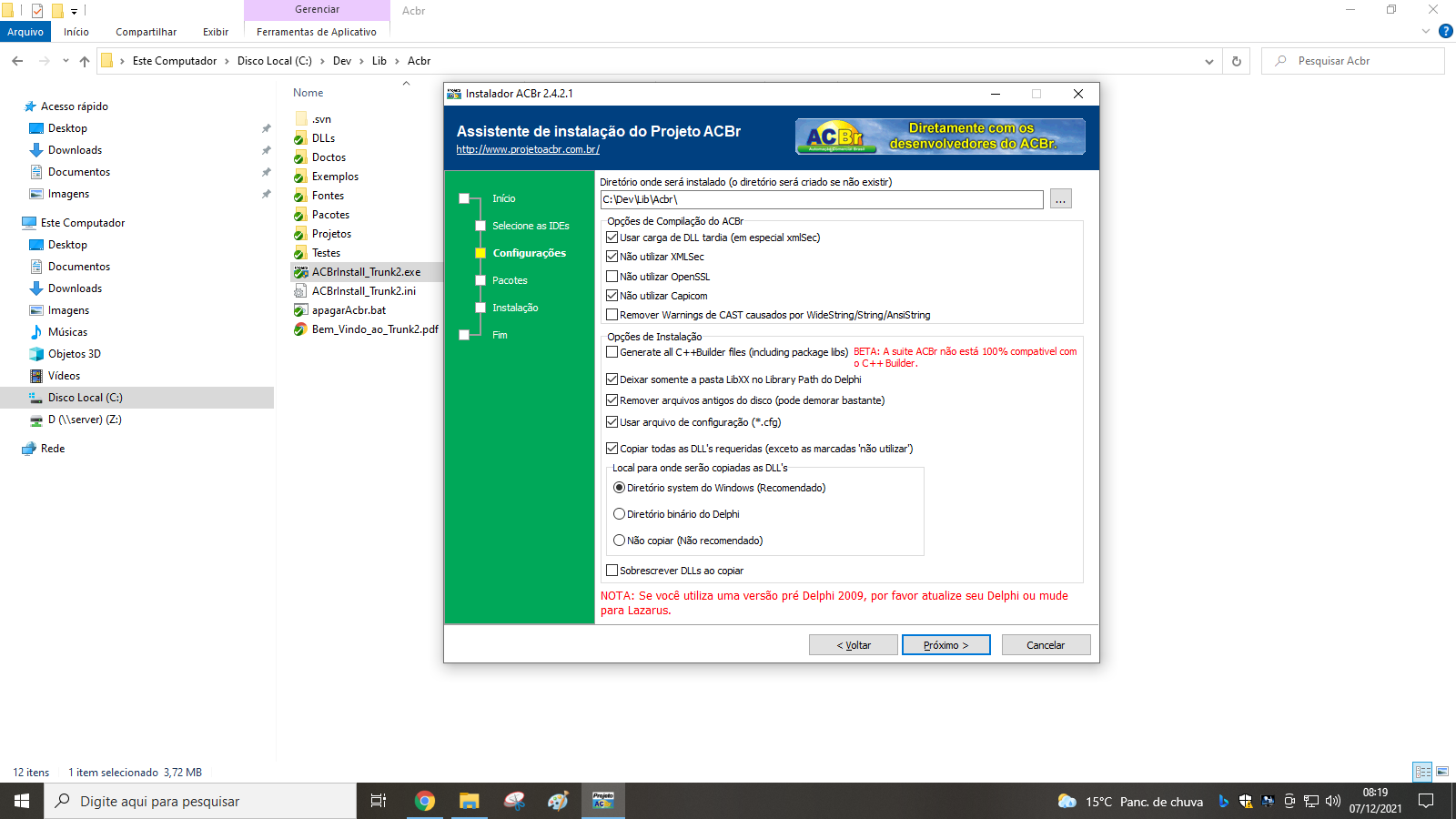Open the DLLs folder icon
Viewport: 1456px width, 819px height.
tap(300, 138)
